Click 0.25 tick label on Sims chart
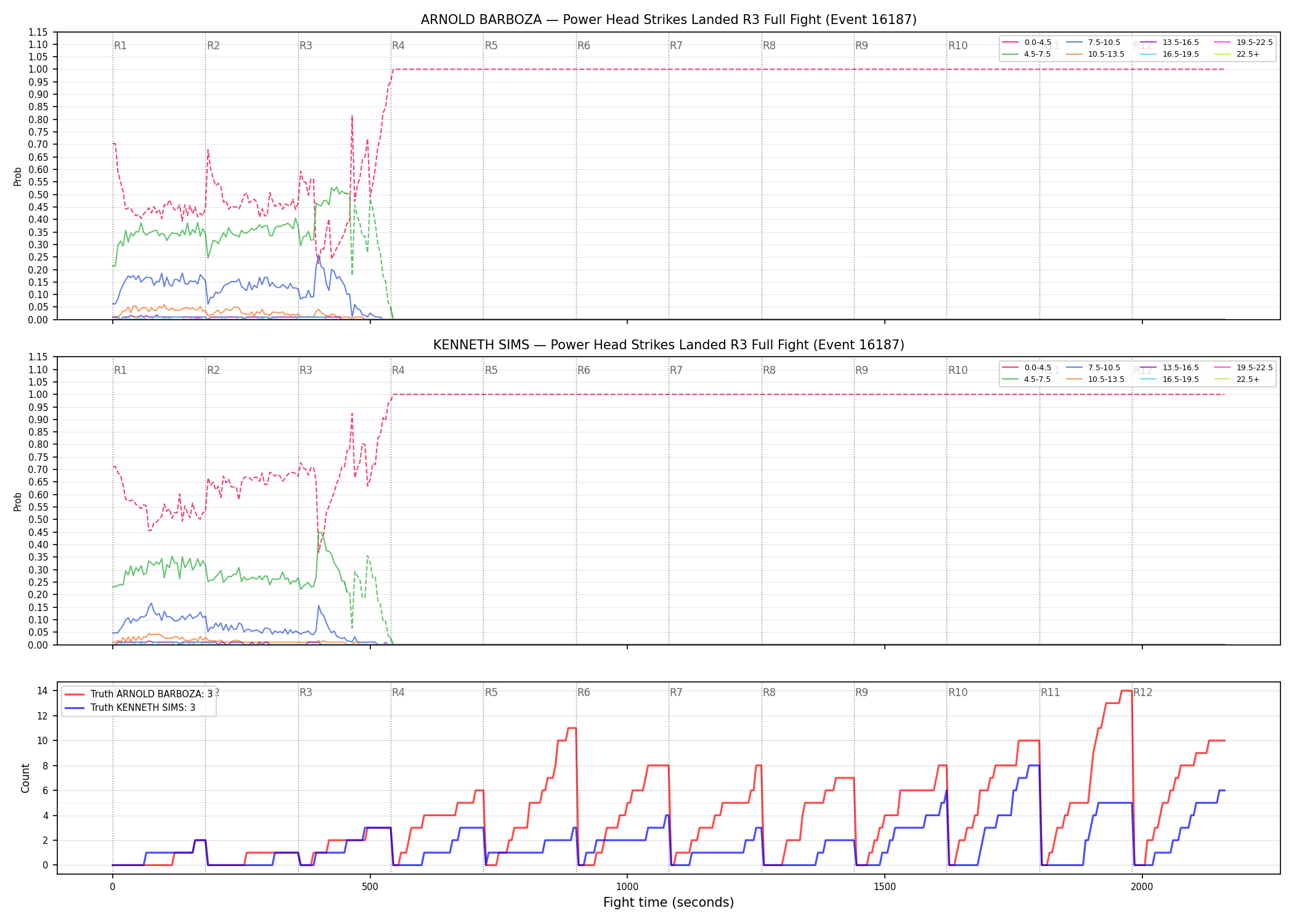 click(38, 582)
